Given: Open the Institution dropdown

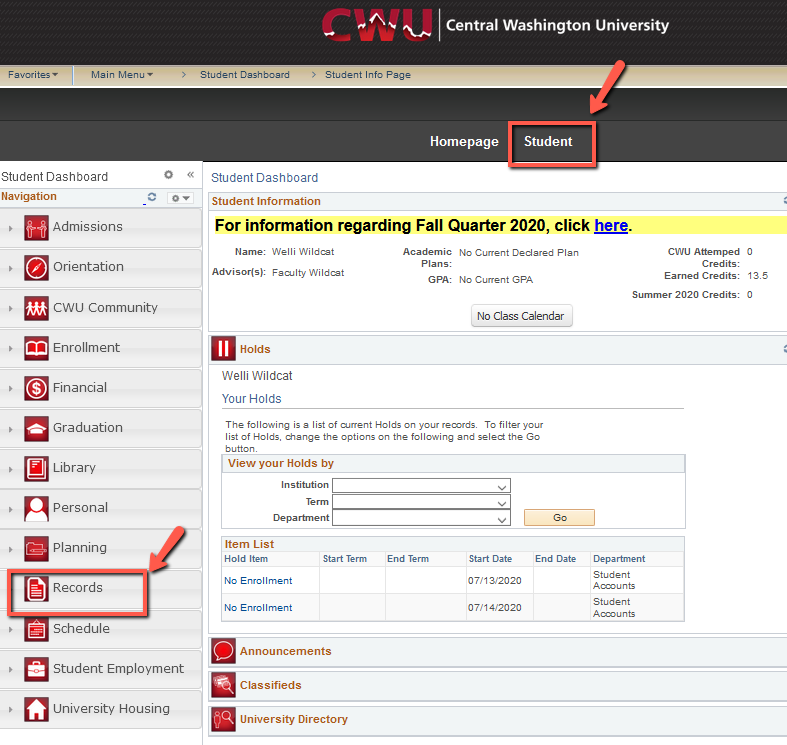Looking at the screenshot, I should (x=421, y=486).
